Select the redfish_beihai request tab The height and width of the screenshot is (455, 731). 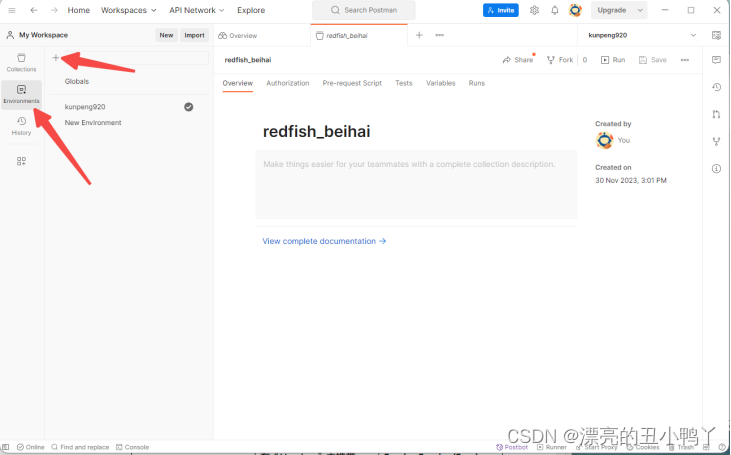coord(358,35)
